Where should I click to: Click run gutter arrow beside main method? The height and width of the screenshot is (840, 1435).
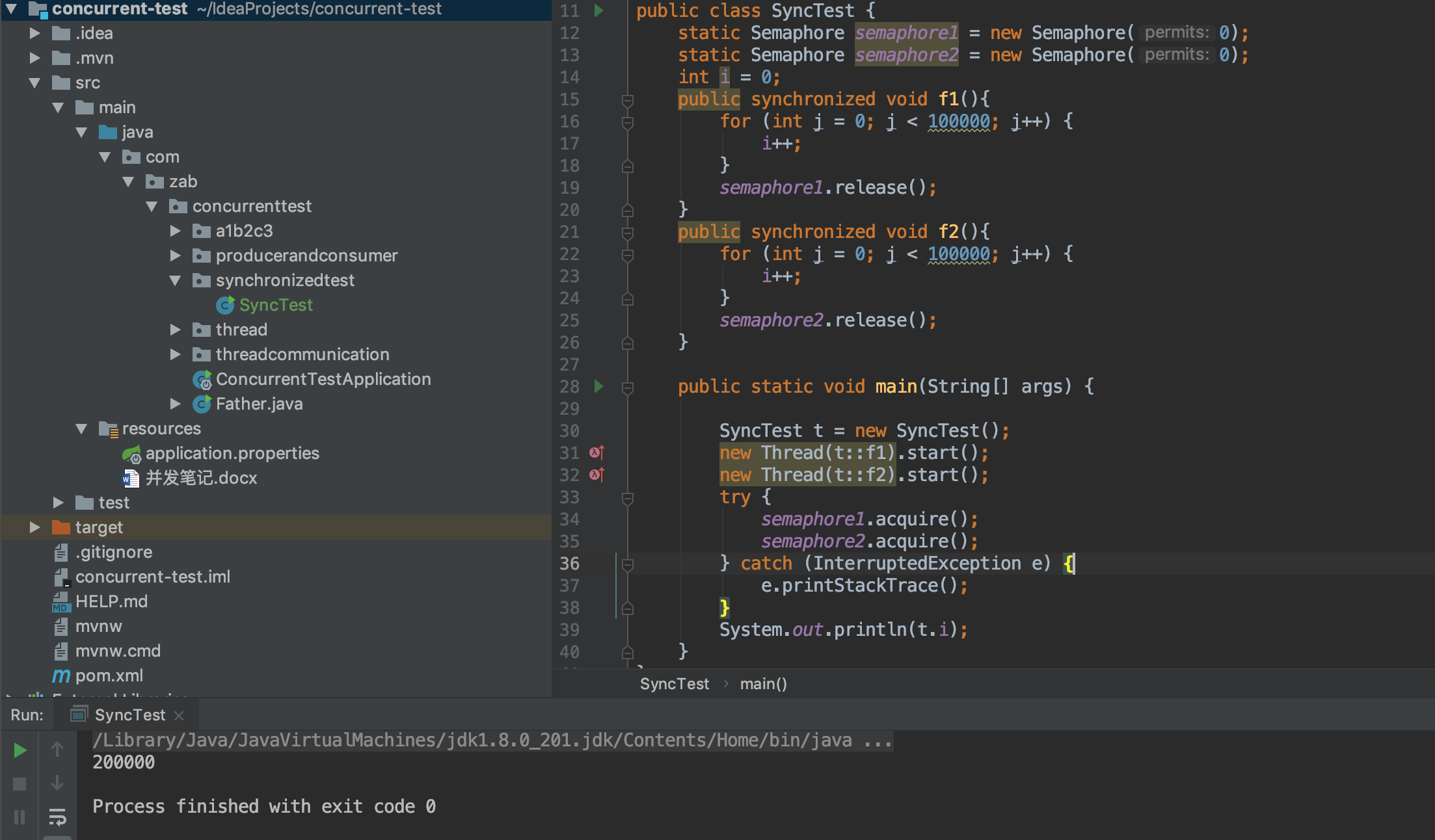pos(599,386)
